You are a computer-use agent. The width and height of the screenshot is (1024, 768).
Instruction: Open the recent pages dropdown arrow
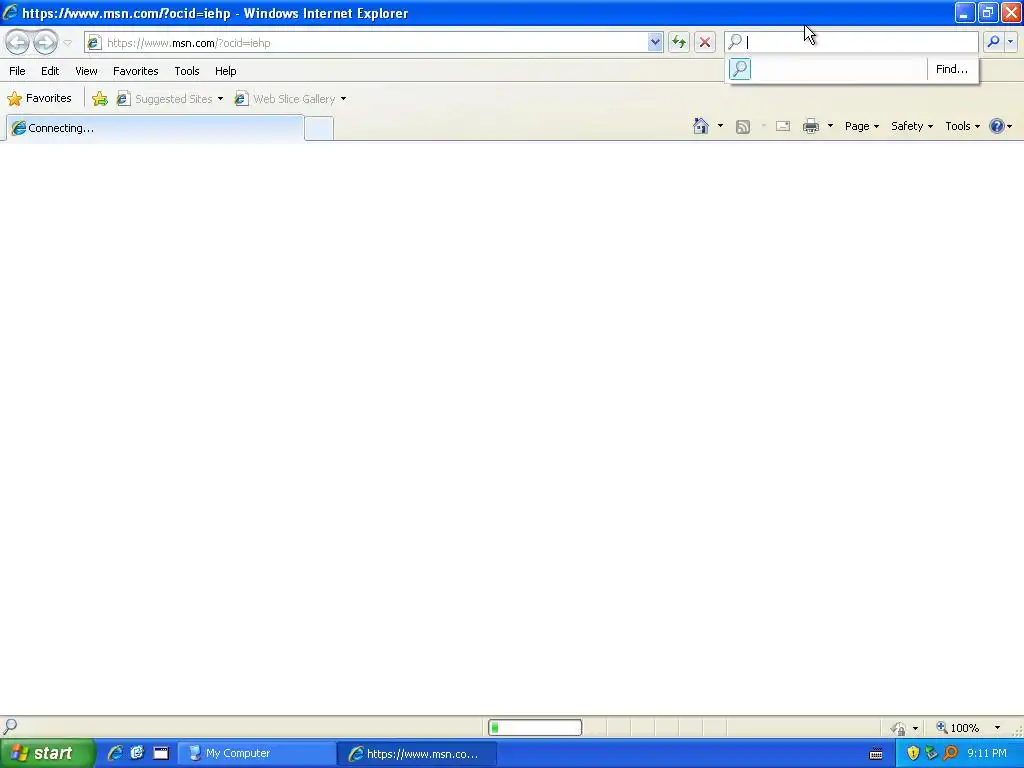coord(67,43)
